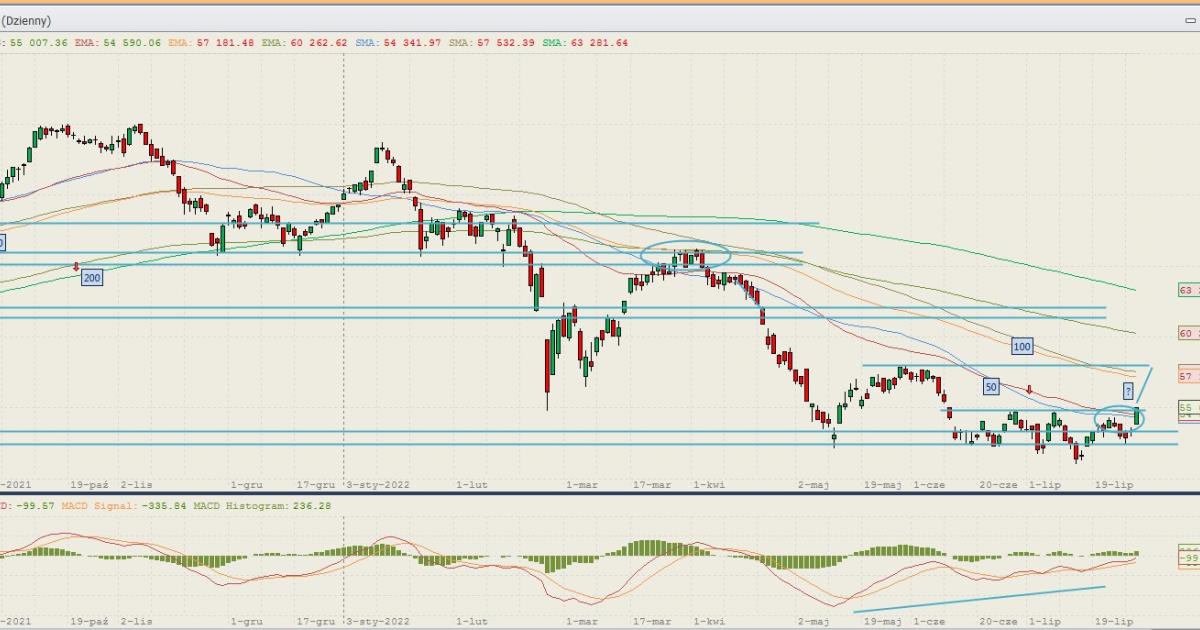Click the orange 57 price tag on the right axis
1200x630 pixels.
click(x=1188, y=376)
